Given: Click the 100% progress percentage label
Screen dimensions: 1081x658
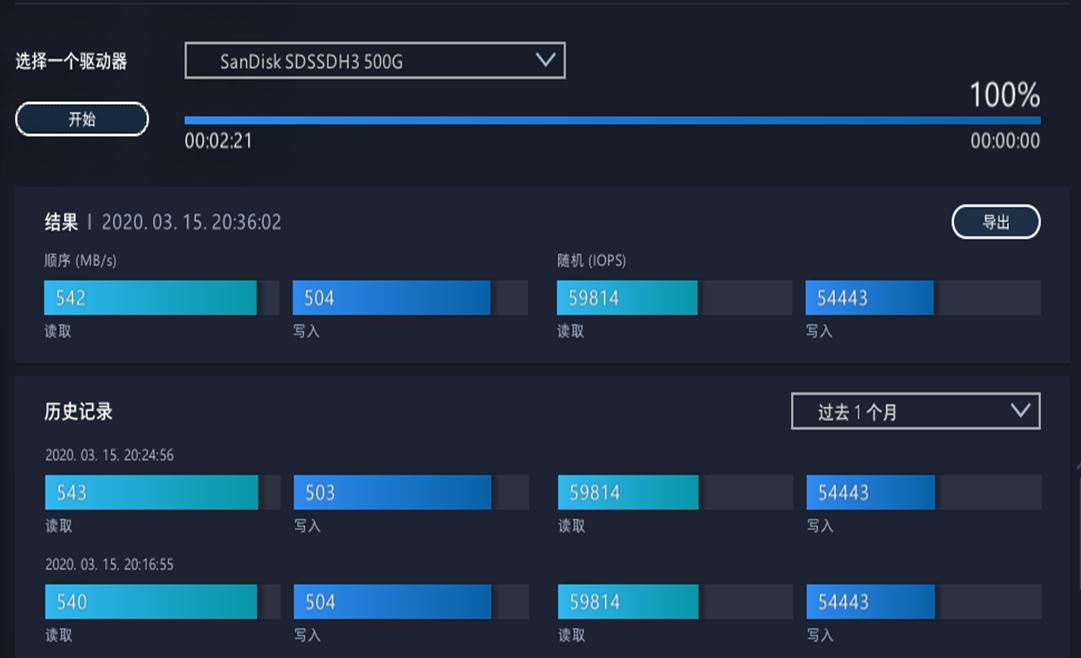Looking at the screenshot, I should pyautogui.click(x=1004, y=96).
